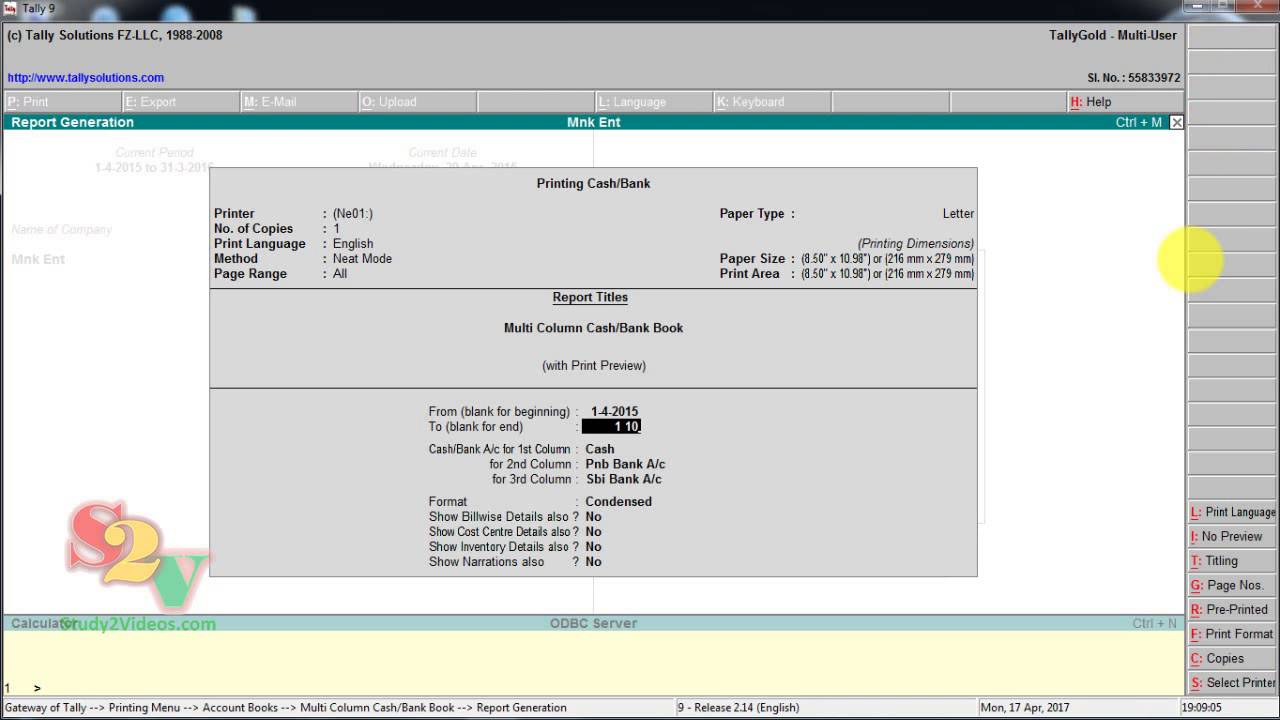Click the Ctrl + N label
The width and height of the screenshot is (1280, 720).
click(x=1155, y=623)
